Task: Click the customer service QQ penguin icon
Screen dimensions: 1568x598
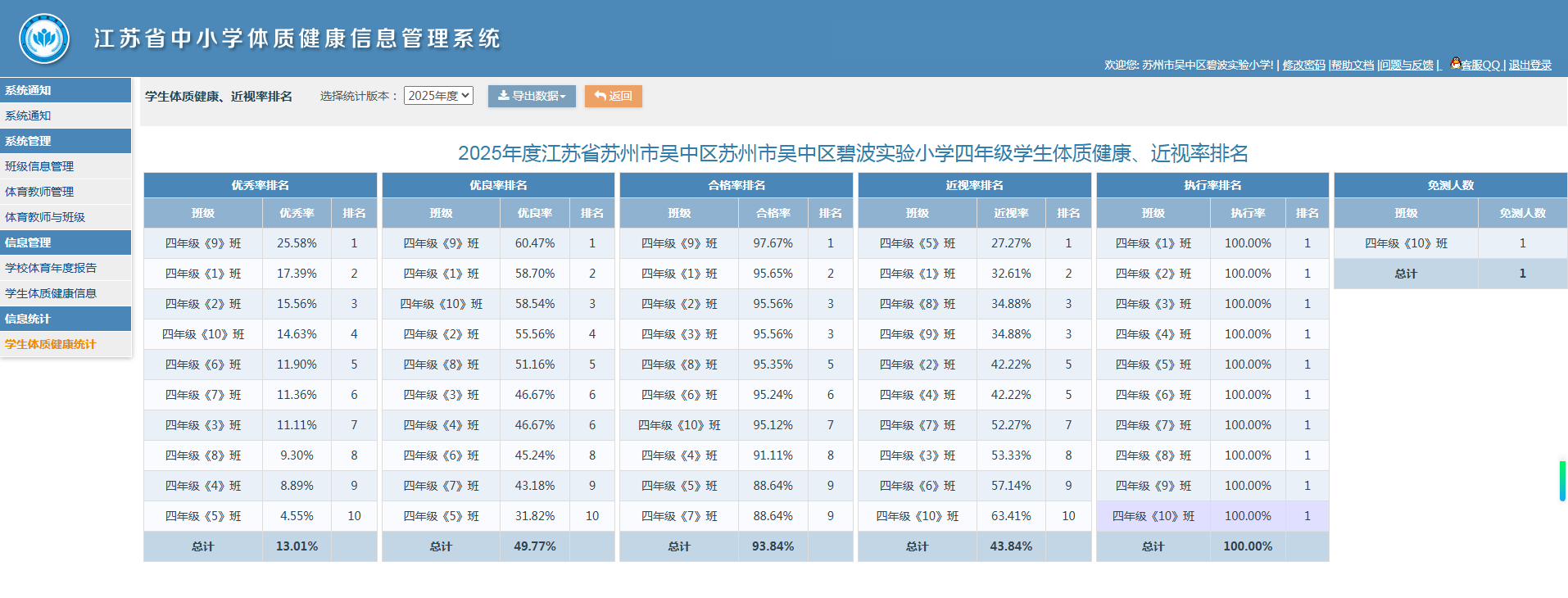Action: [x=1455, y=63]
